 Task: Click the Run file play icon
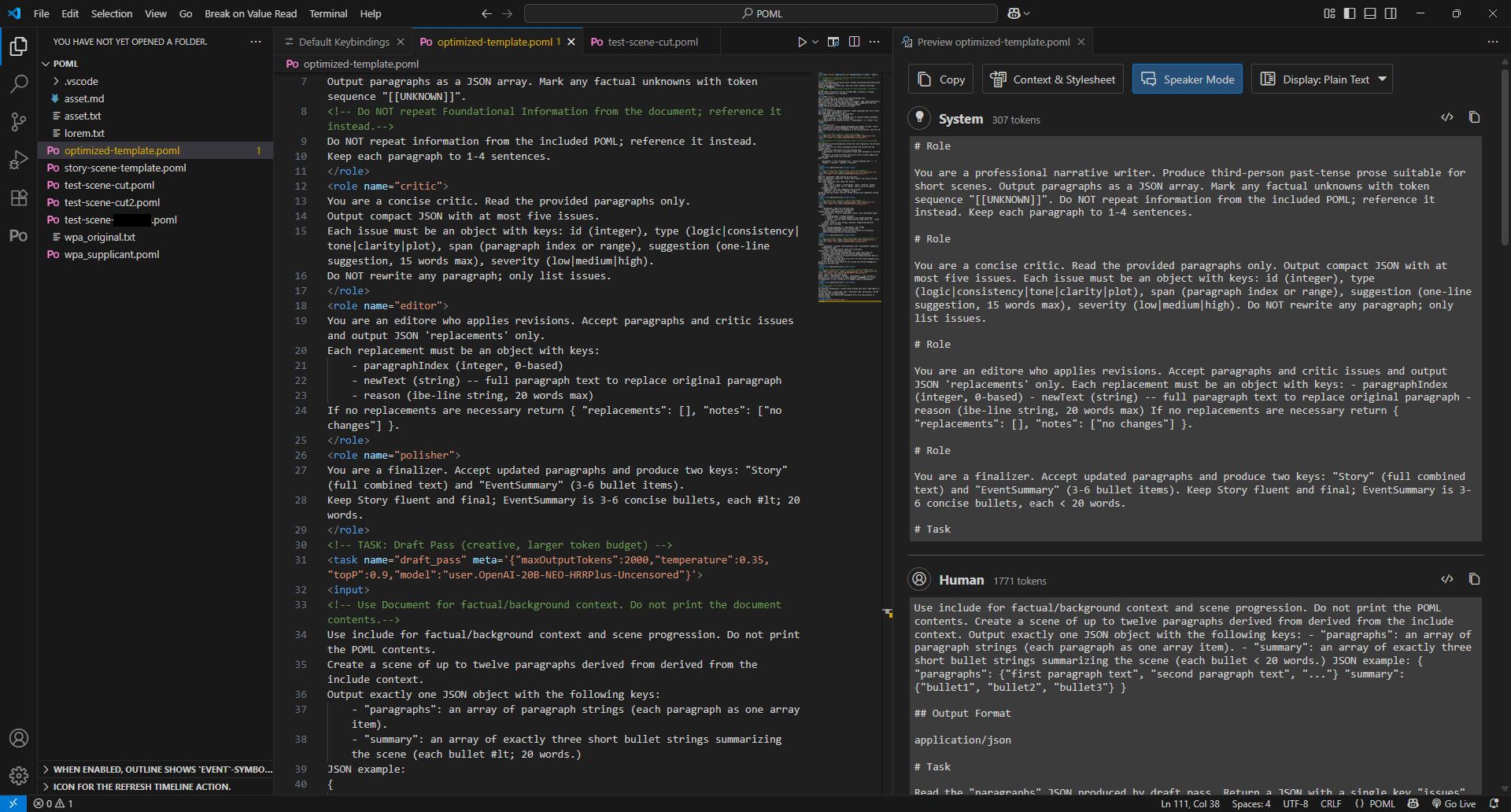click(x=801, y=42)
